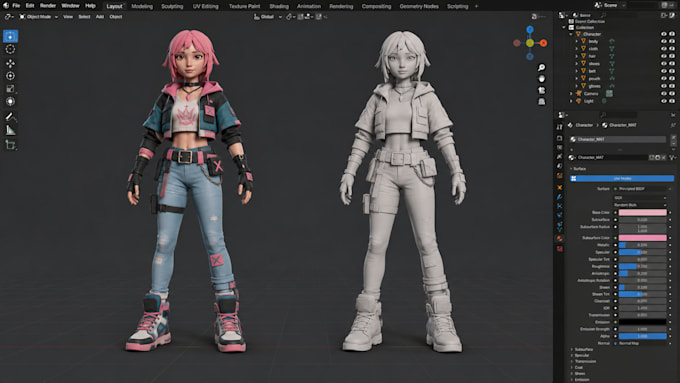Open the viewport View menu
The image size is (680, 383).
[68, 16]
